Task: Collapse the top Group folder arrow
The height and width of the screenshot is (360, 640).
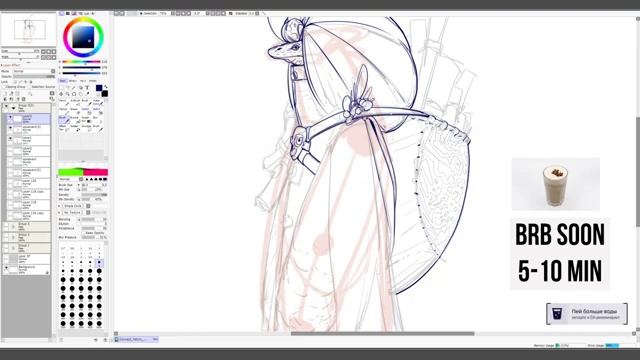Action: click(x=13, y=108)
